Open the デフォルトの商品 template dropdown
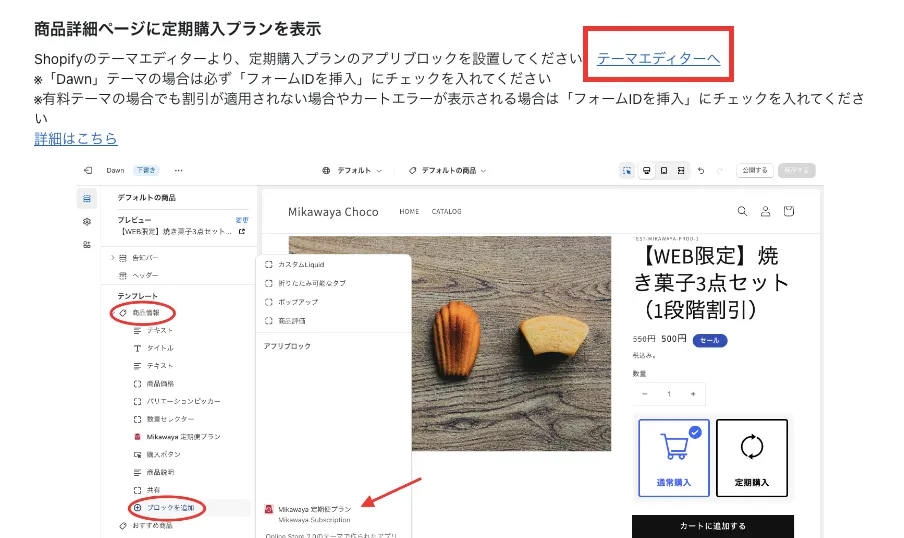The width and height of the screenshot is (904, 538). pos(449,171)
